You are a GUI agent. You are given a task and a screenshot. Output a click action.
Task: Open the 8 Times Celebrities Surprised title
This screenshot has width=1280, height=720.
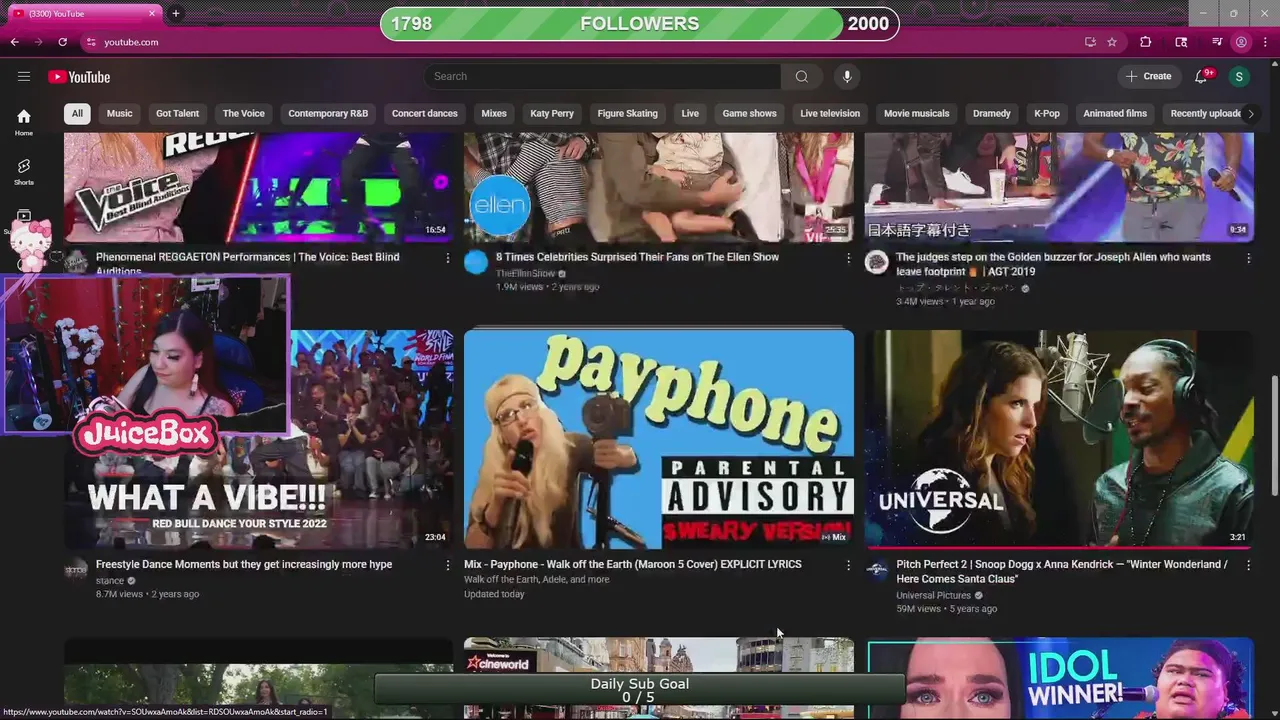click(x=637, y=257)
